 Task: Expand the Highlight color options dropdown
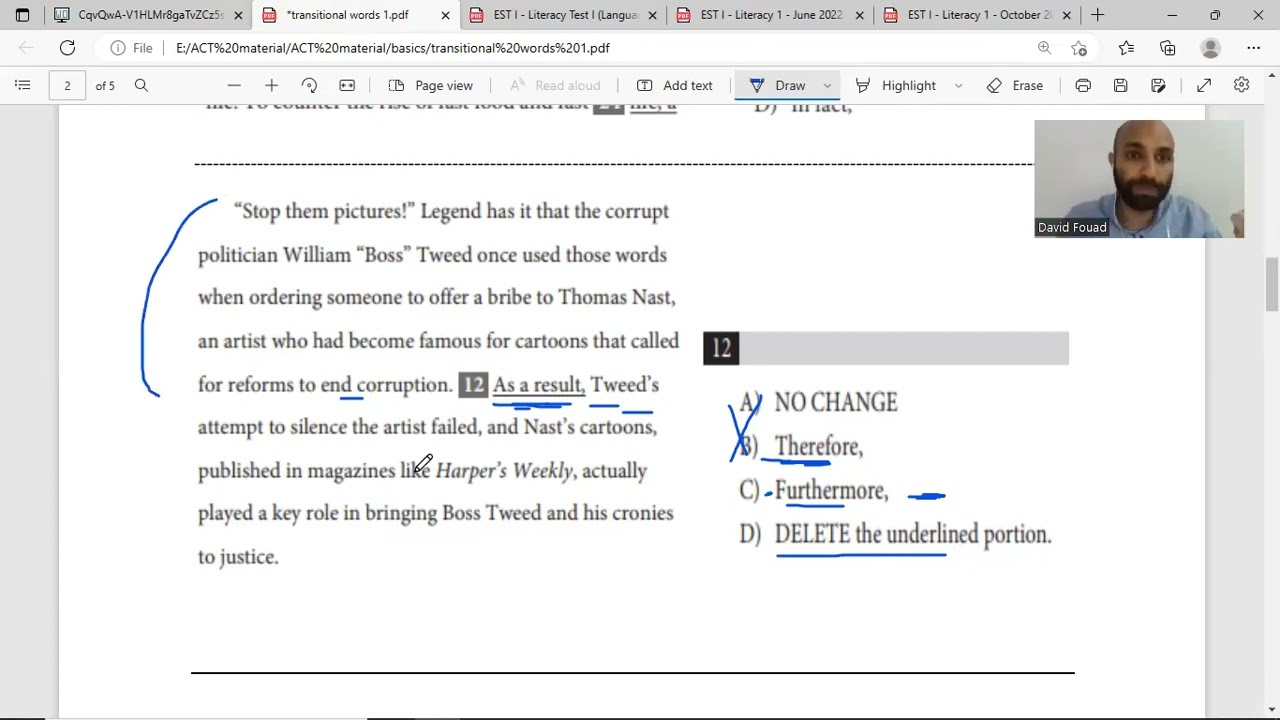958,86
